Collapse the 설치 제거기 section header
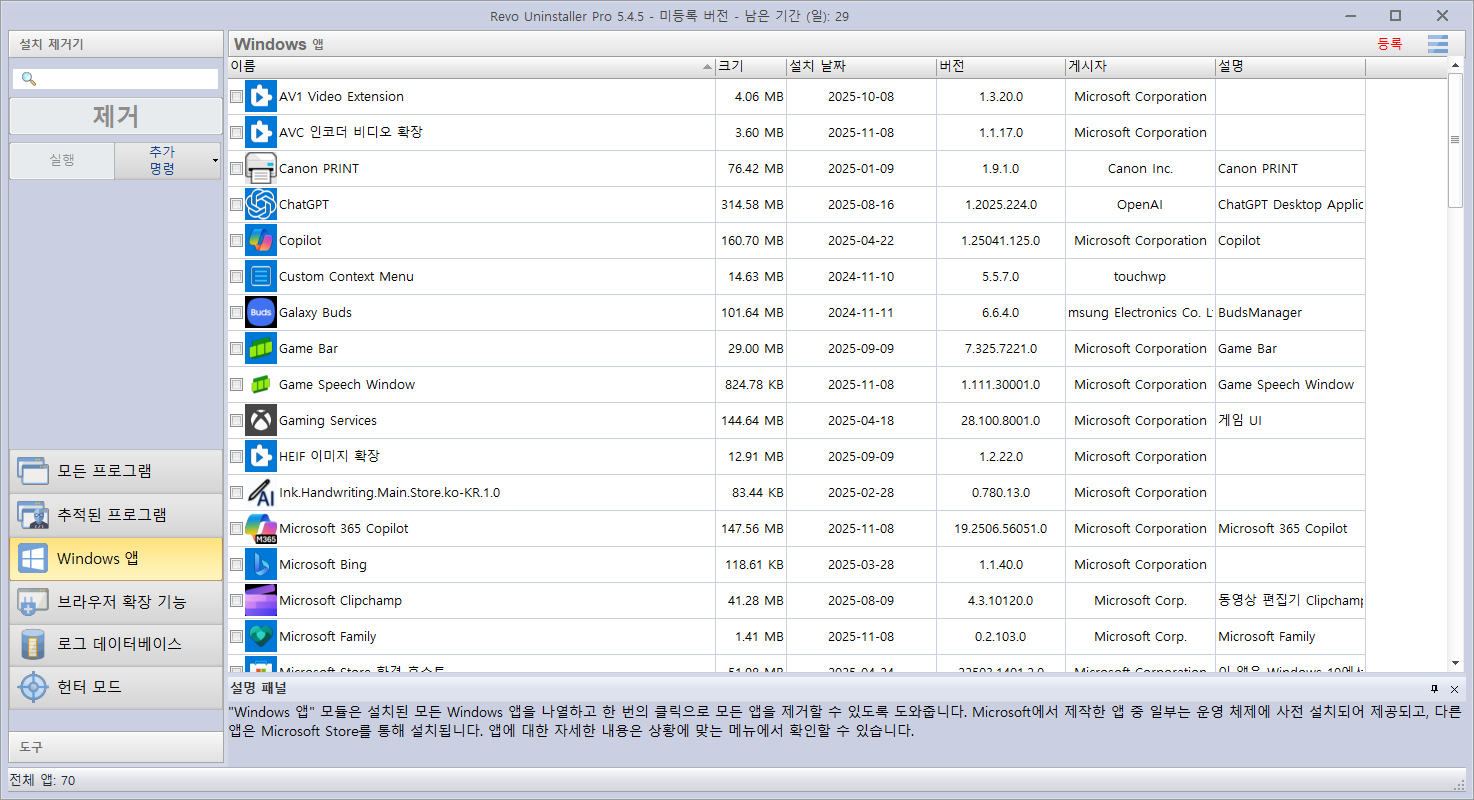This screenshot has height=800, width=1474. [x=116, y=44]
